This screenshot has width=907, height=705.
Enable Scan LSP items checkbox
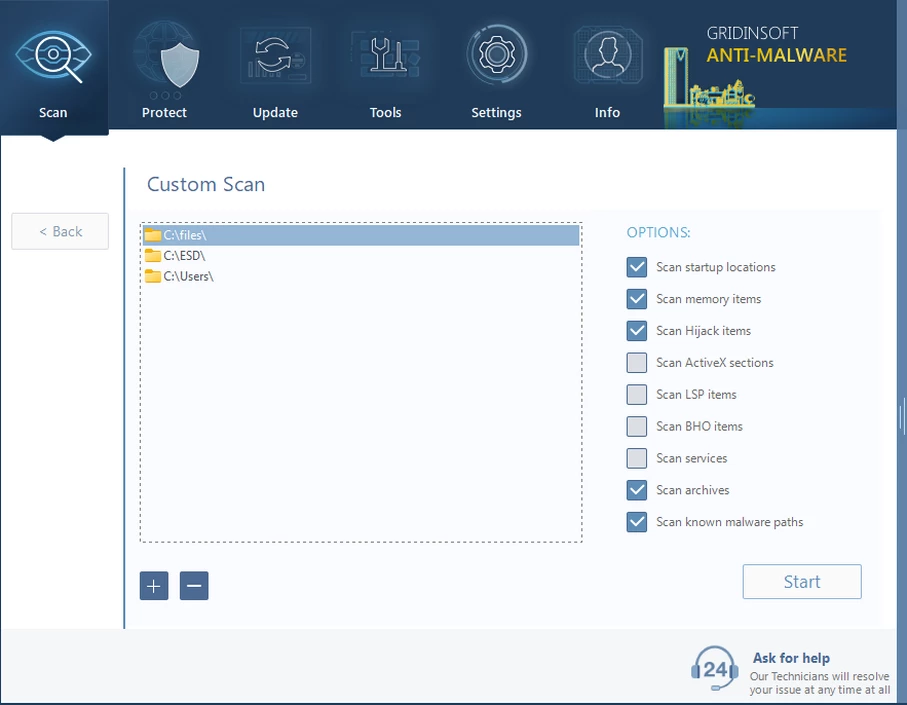637,394
